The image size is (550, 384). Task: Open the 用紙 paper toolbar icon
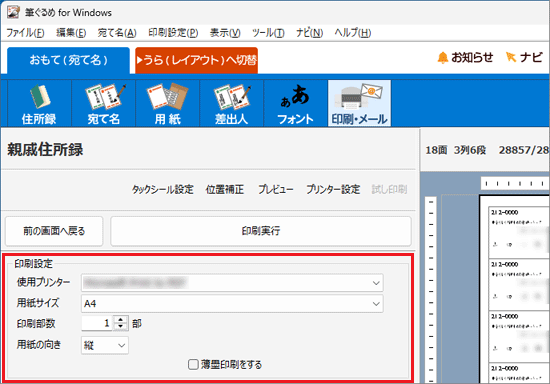point(168,103)
